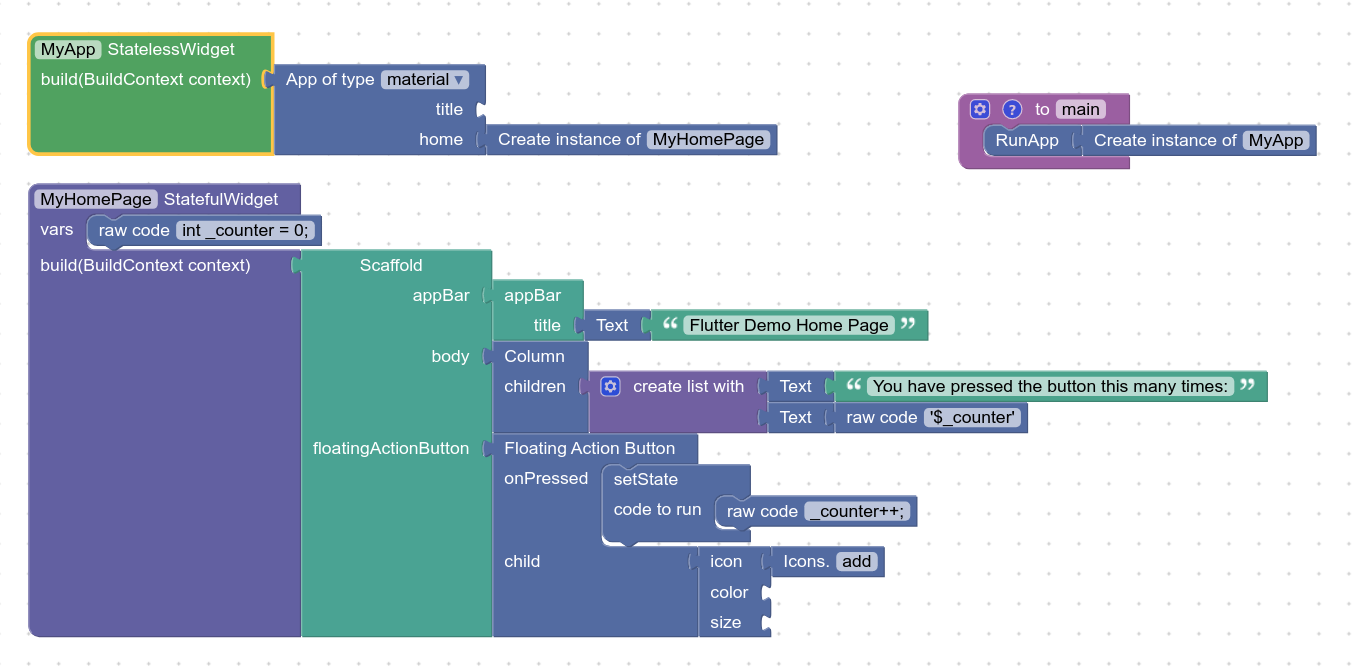1362x672 pixels.
Task: Click the icon label in icon block
Action: pyautogui.click(x=726, y=561)
